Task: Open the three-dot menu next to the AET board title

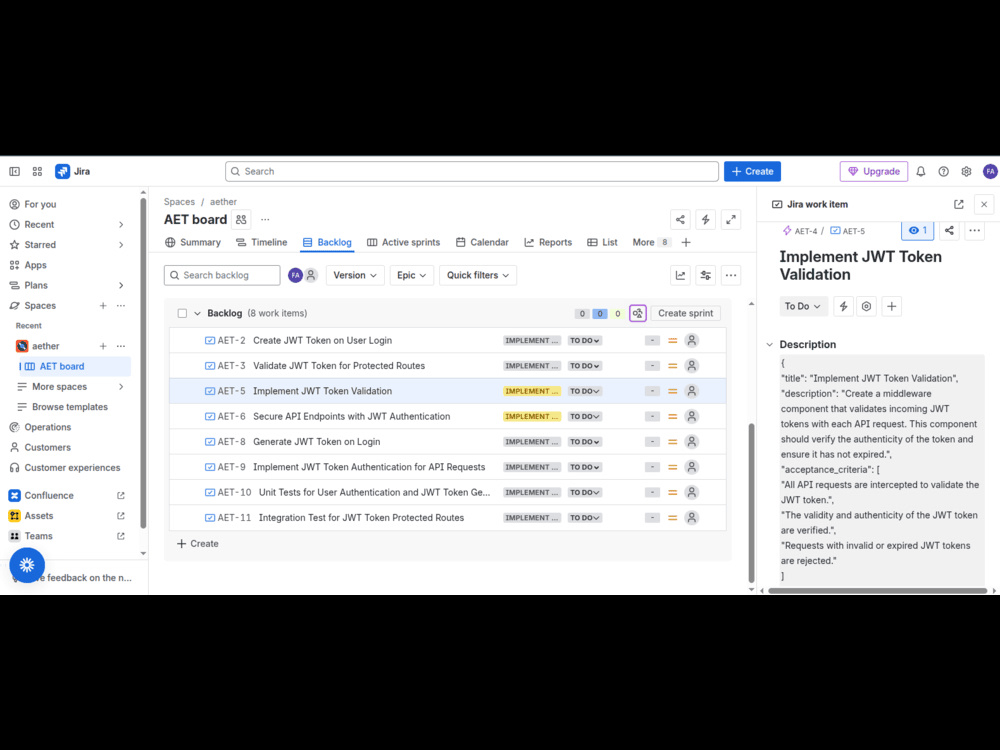Action: click(x=265, y=219)
